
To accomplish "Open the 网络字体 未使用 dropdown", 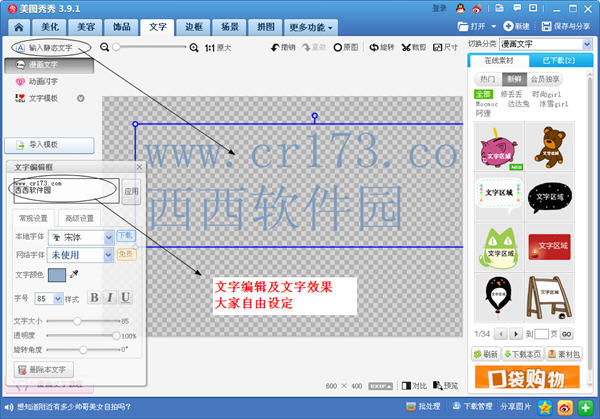I will click(x=80, y=255).
